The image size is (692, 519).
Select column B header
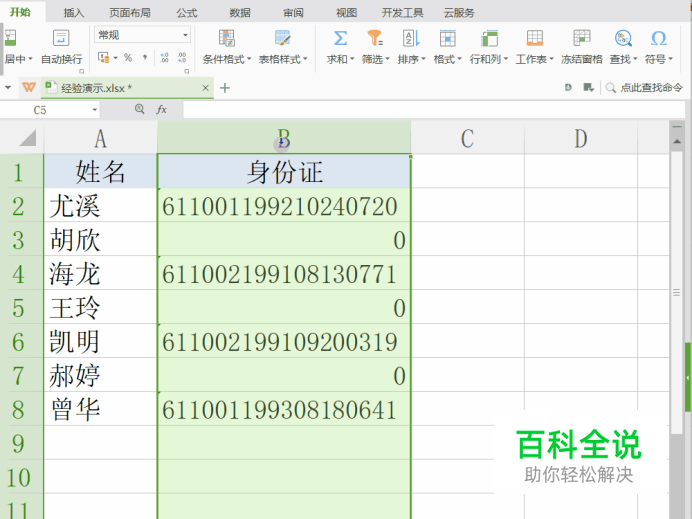pyautogui.click(x=284, y=138)
